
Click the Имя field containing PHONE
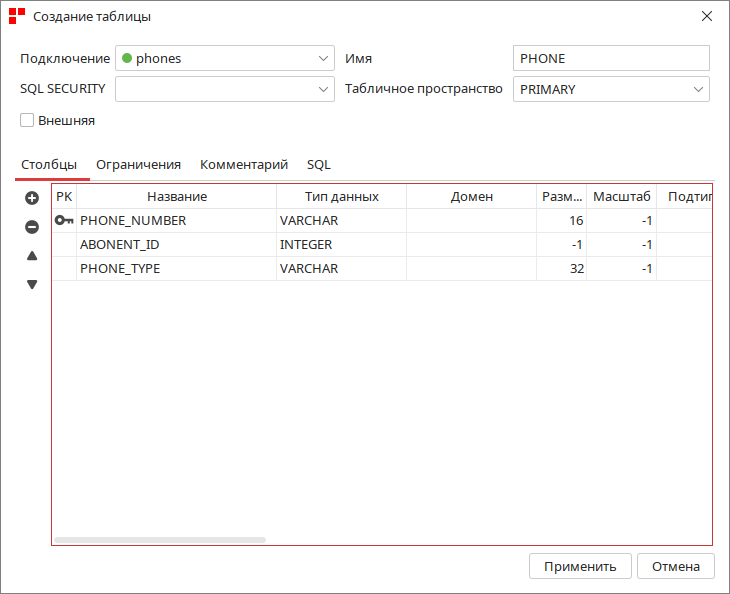click(611, 58)
